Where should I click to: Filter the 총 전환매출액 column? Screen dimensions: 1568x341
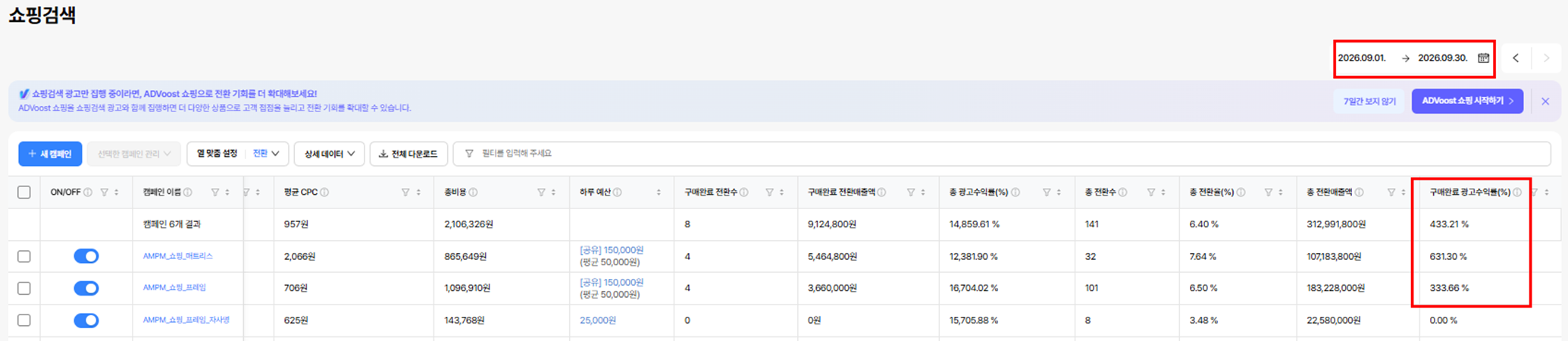tap(1391, 192)
